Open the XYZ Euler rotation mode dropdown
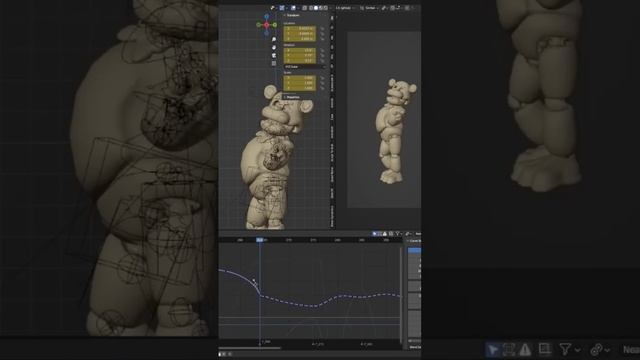 pyautogui.click(x=305, y=67)
